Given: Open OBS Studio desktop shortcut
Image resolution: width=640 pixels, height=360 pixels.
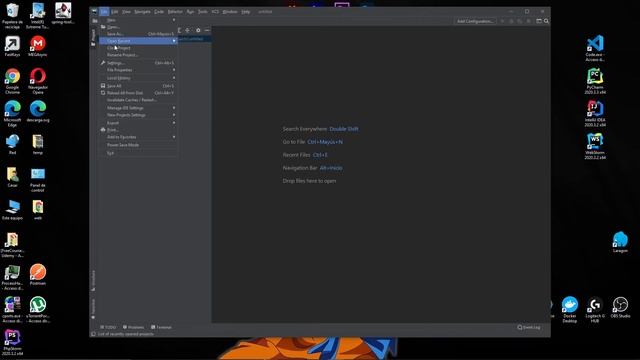Looking at the screenshot, I should tap(620, 307).
